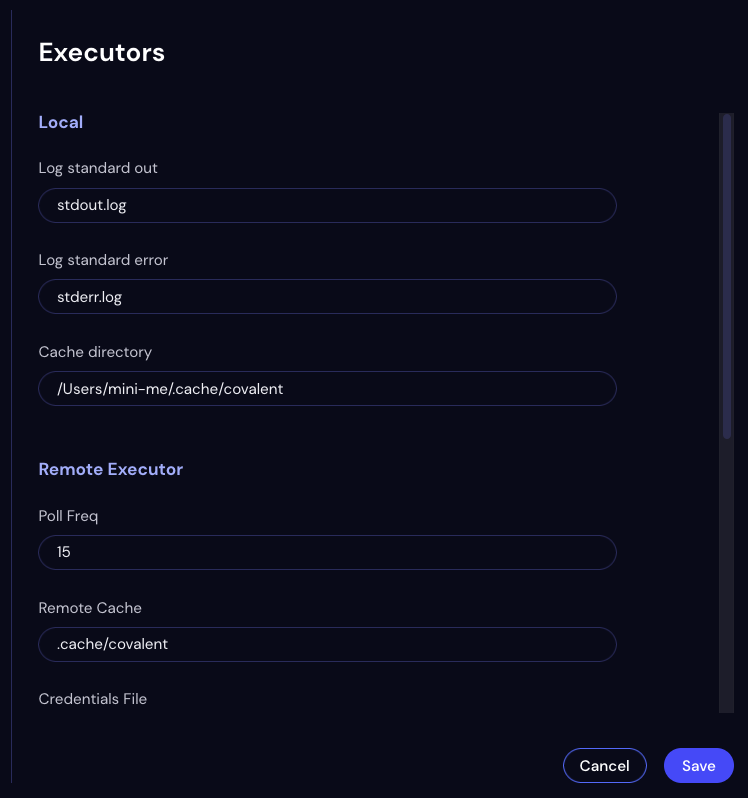748x798 pixels.
Task: Click the Executors page title
Action: (102, 52)
